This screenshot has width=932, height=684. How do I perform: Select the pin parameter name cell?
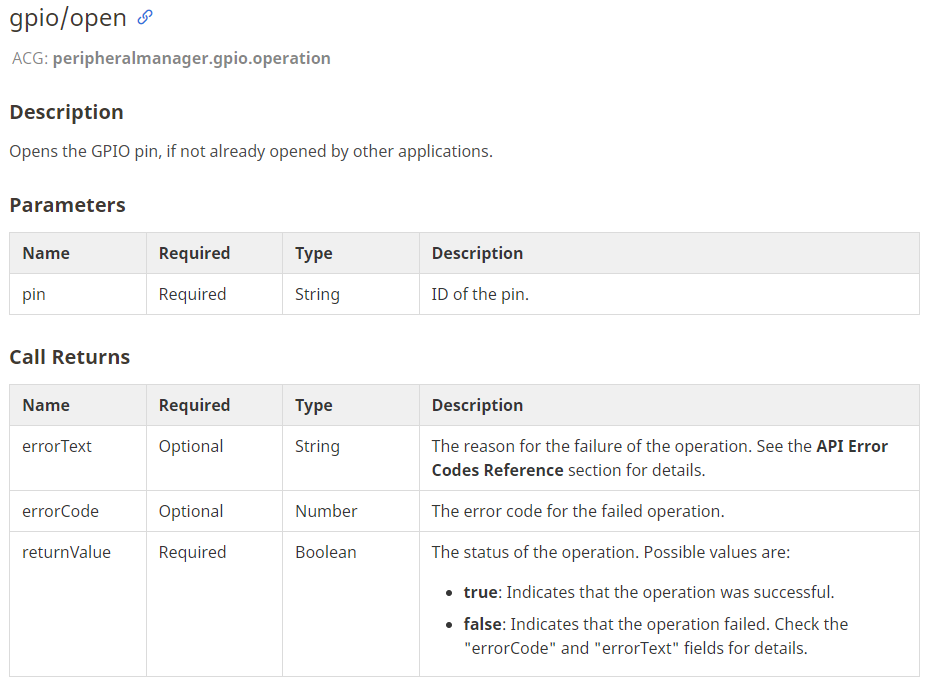pos(78,294)
